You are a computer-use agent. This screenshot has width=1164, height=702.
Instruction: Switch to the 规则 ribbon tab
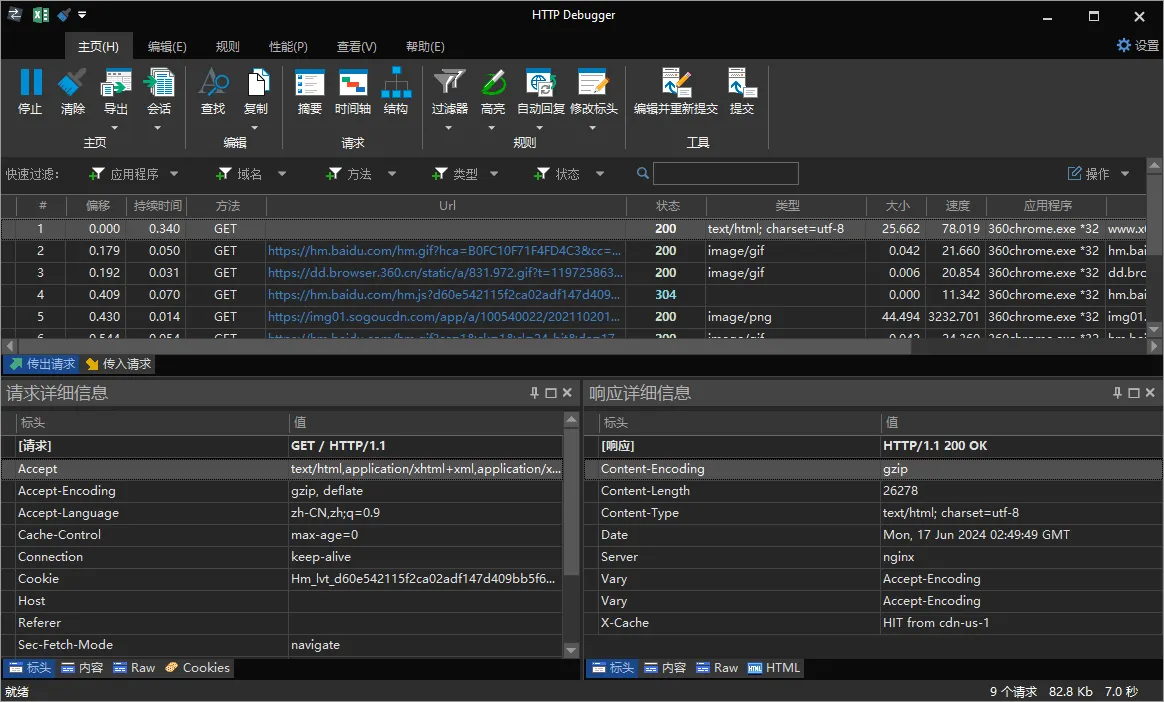click(227, 46)
